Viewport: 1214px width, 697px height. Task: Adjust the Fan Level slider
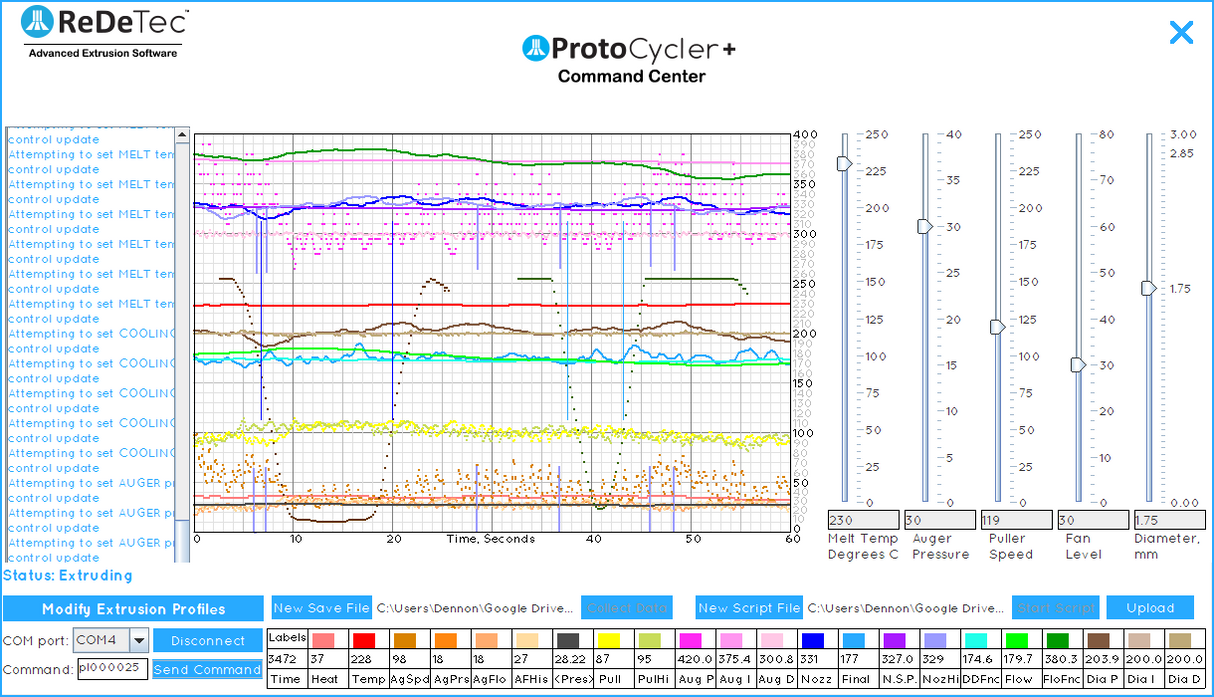coord(1077,365)
